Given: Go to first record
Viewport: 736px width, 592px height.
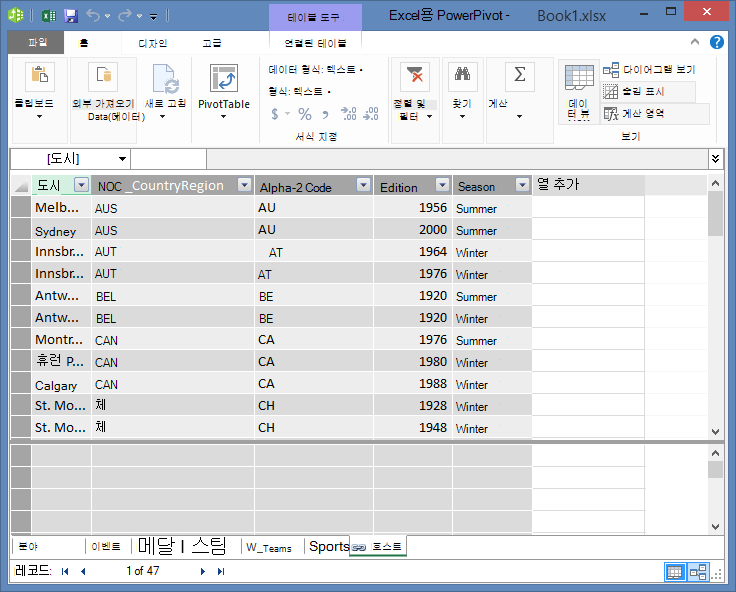Looking at the screenshot, I should tap(65, 571).
